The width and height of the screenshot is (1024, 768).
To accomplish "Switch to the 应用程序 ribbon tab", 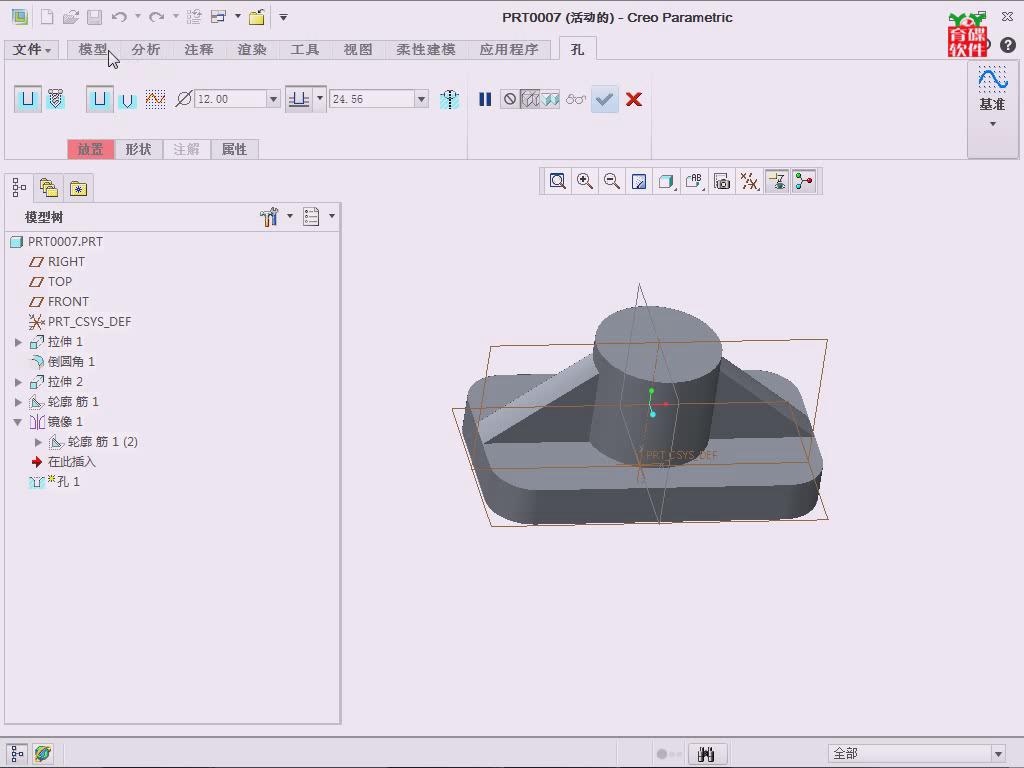I will click(509, 50).
